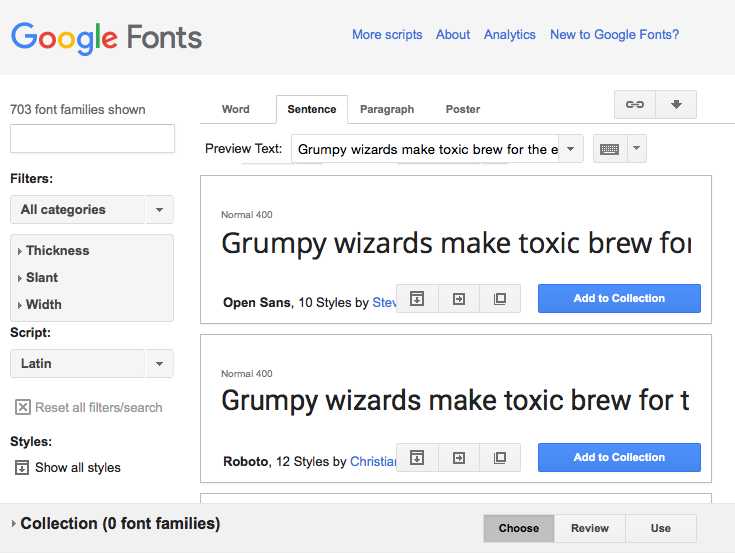
Task: Click 'Normal 400' label on Open Sans card
Action: (x=247, y=215)
